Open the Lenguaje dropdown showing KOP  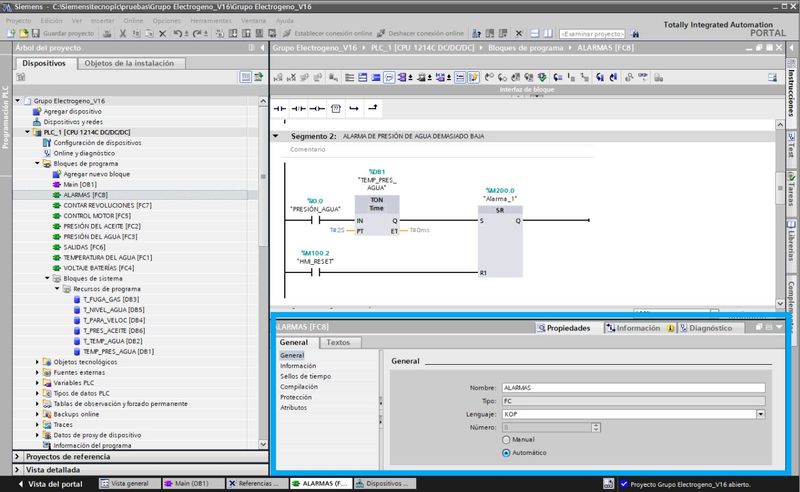(x=761, y=414)
